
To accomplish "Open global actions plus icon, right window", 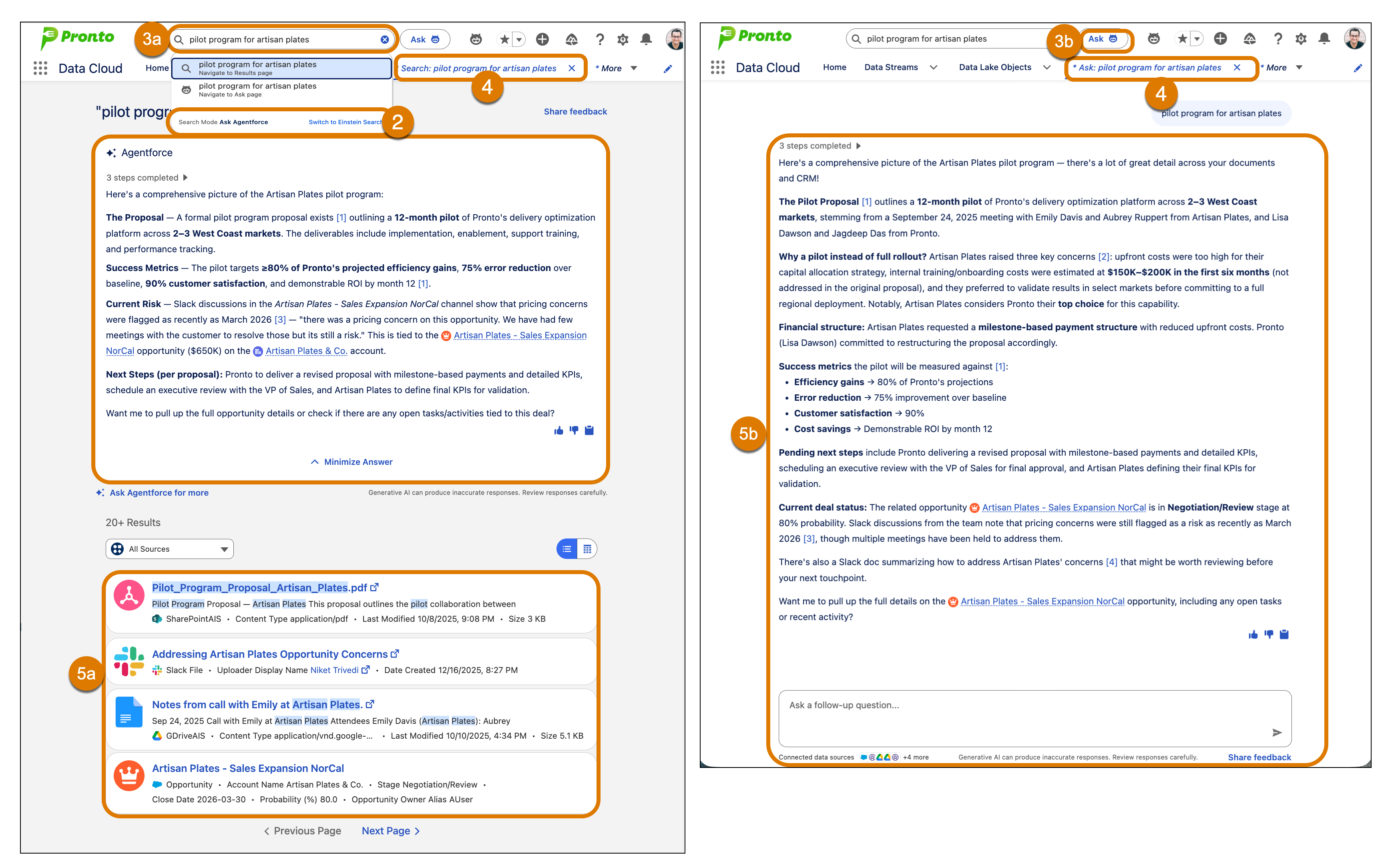I will click(x=1220, y=38).
